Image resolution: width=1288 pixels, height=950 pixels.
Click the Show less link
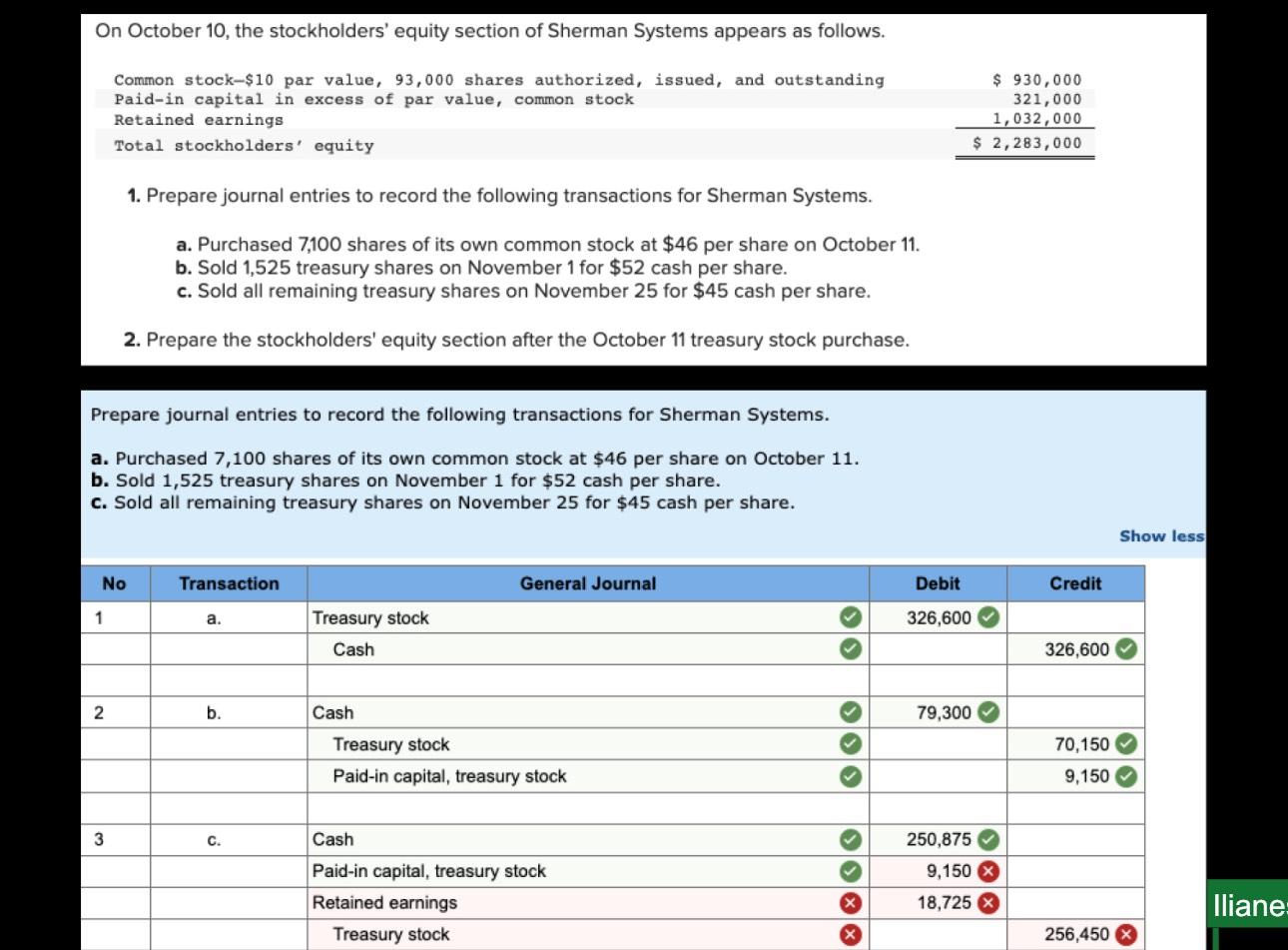[1161, 535]
